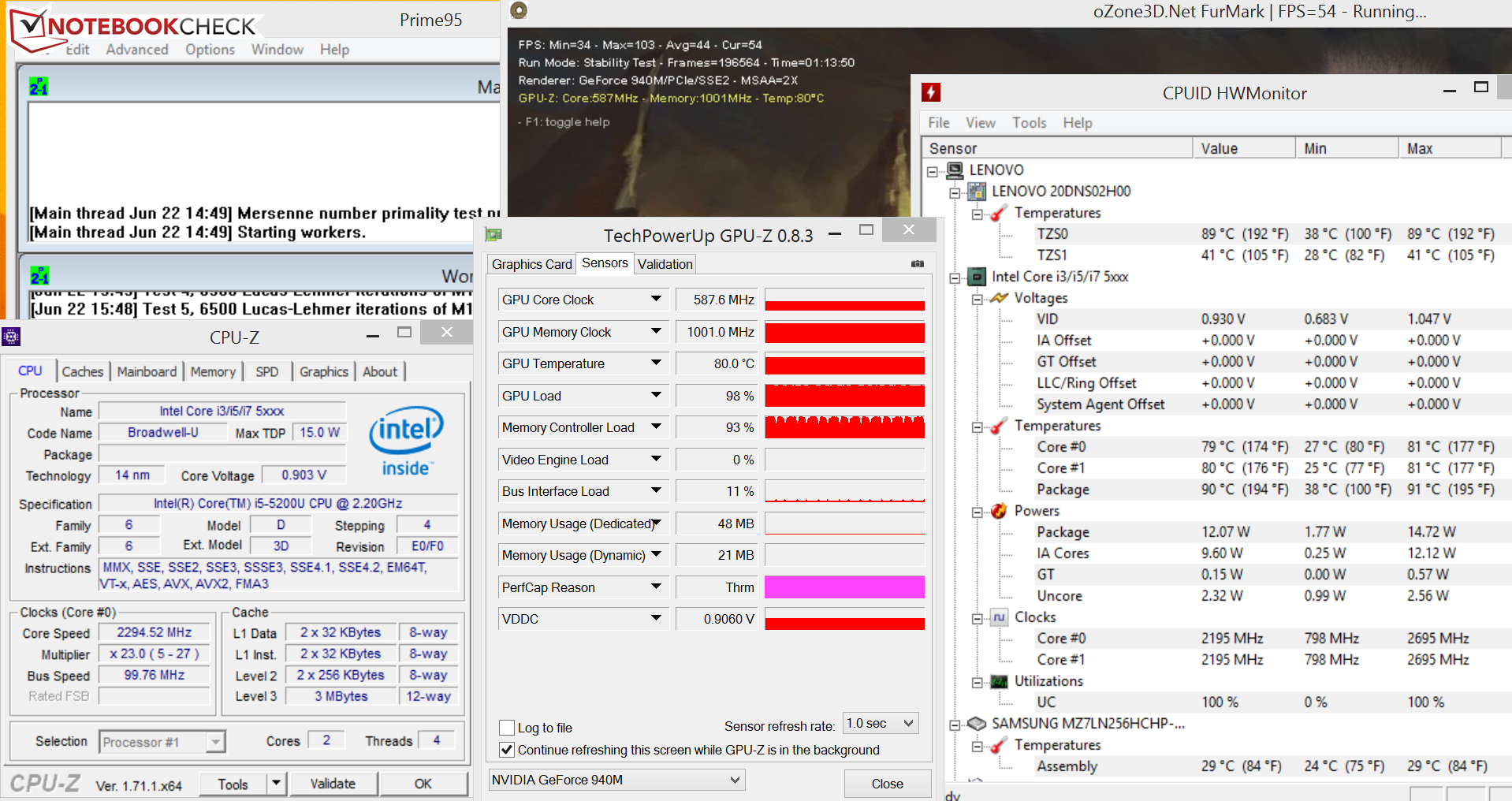Open the VDDC sensor dropdown
The width and height of the screenshot is (1512, 801).
(656, 619)
